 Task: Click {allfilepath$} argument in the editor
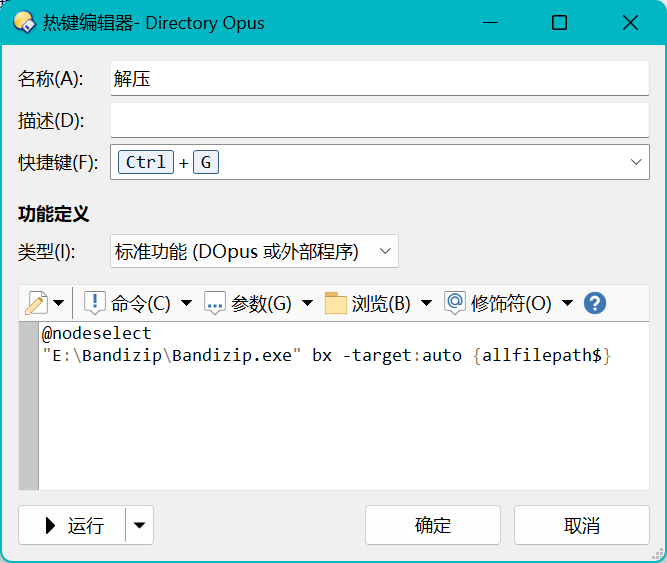(x=542, y=355)
